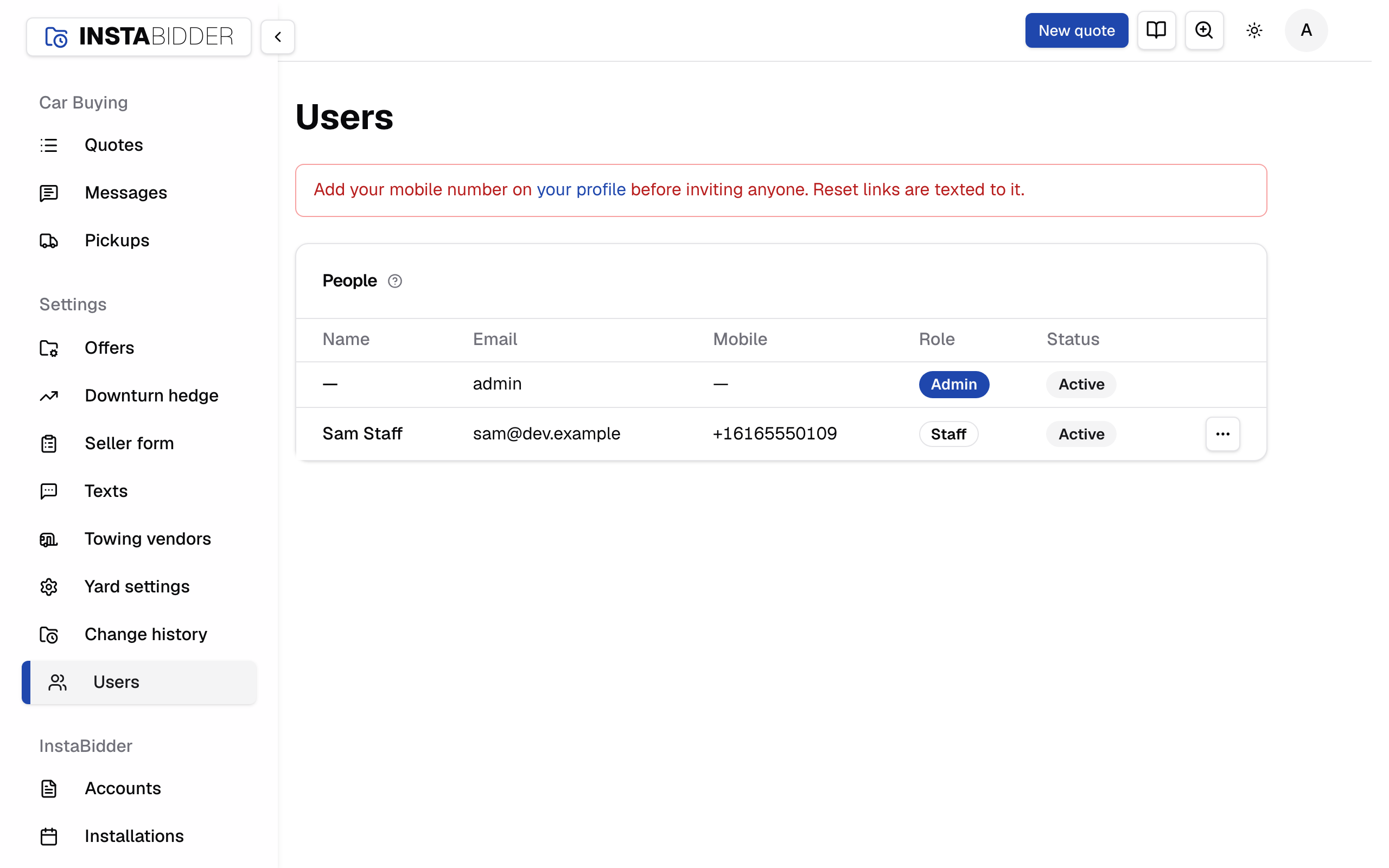Screen dimensions: 1389x868
Task: Click the InstaBidder logo icon
Action: [x=56, y=37]
